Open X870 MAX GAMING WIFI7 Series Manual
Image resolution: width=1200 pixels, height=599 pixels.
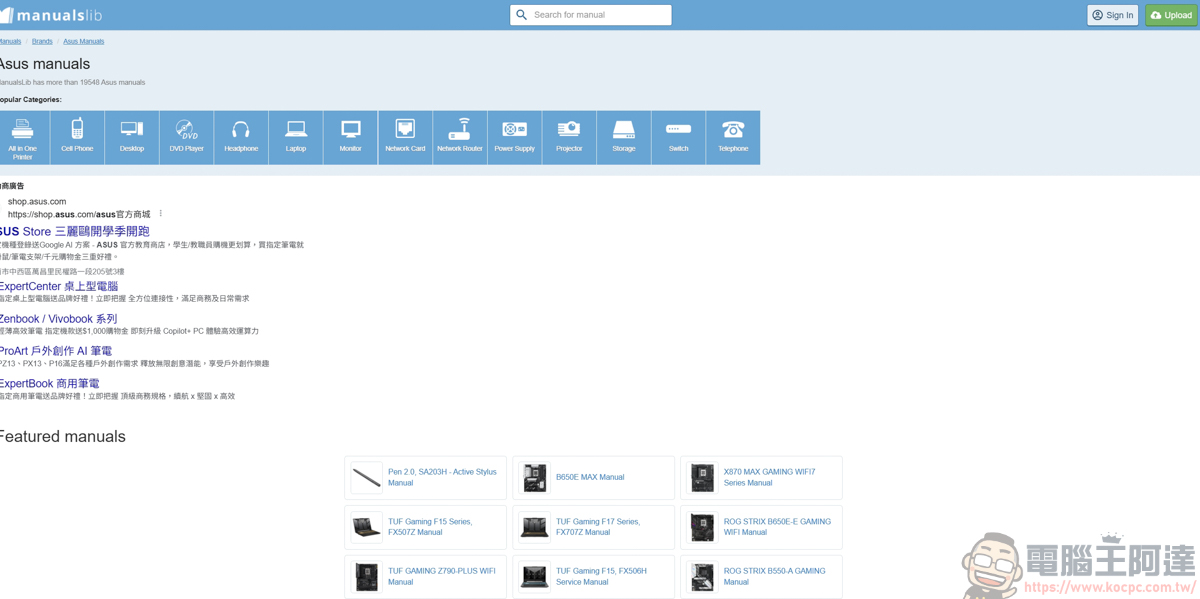coord(770,477)
